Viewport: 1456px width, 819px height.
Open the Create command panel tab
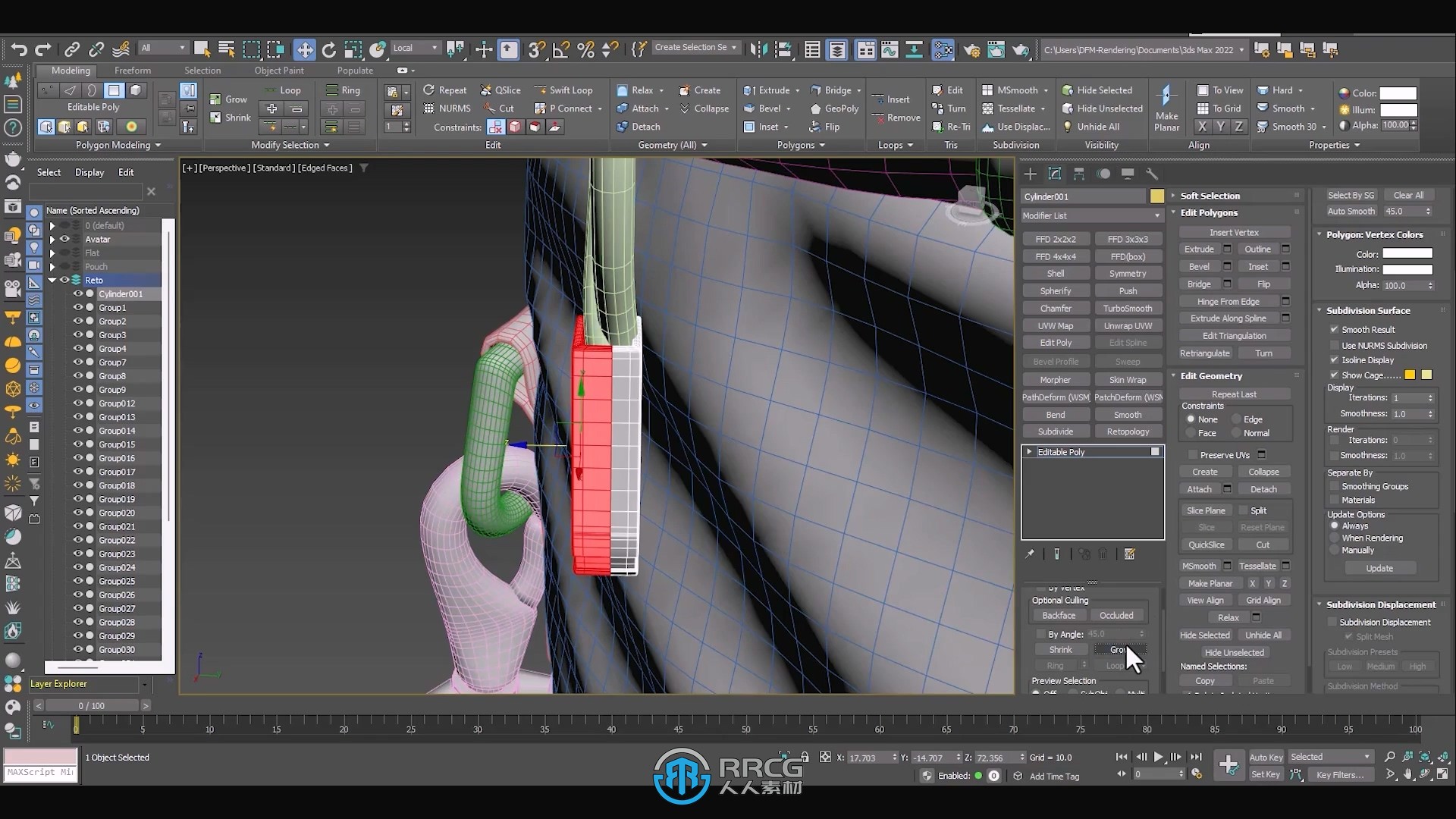click(1030, 174)
